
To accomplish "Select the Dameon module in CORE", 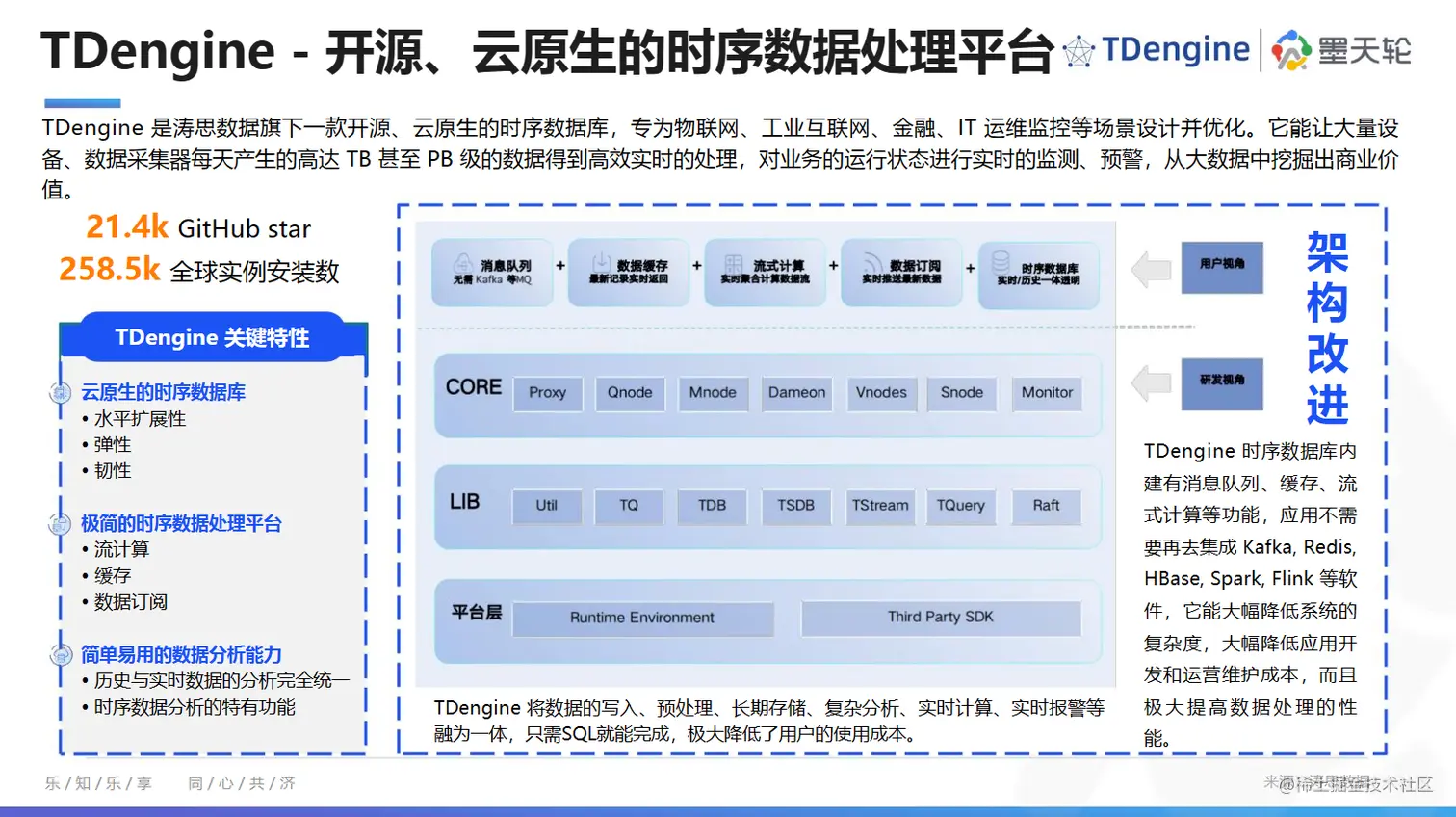I will (796, 393).
